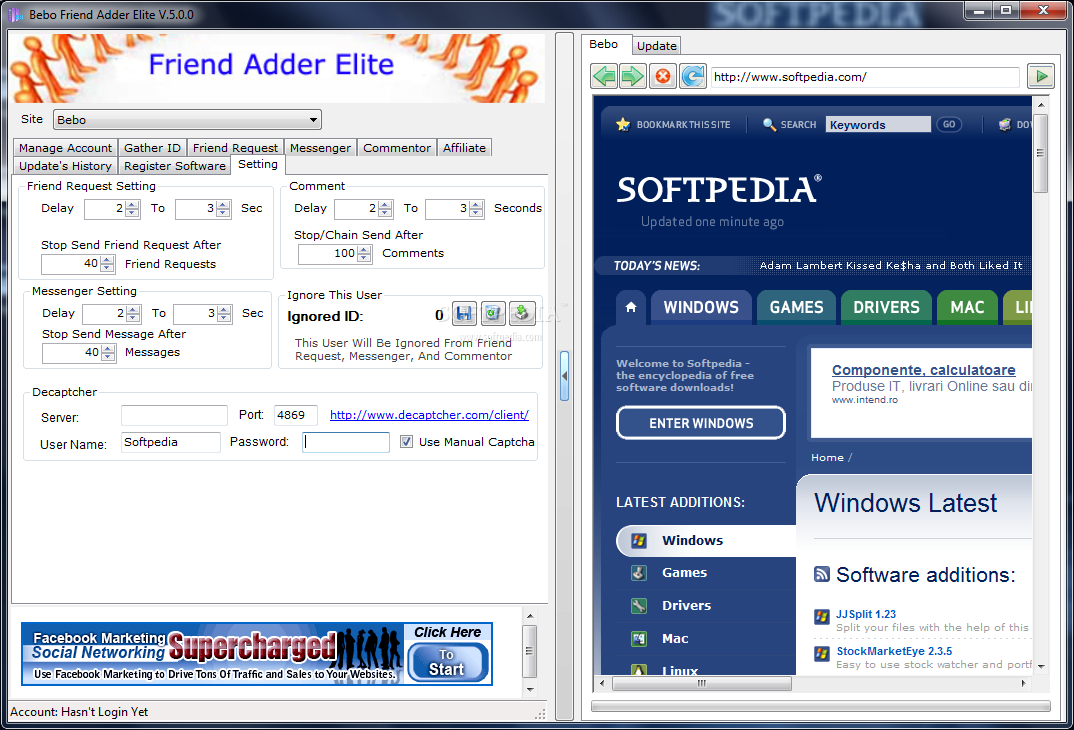Increase Stop/Chain Send After comments value
This screenshot has width=1074, height=730.
click(x=364, y=249)
